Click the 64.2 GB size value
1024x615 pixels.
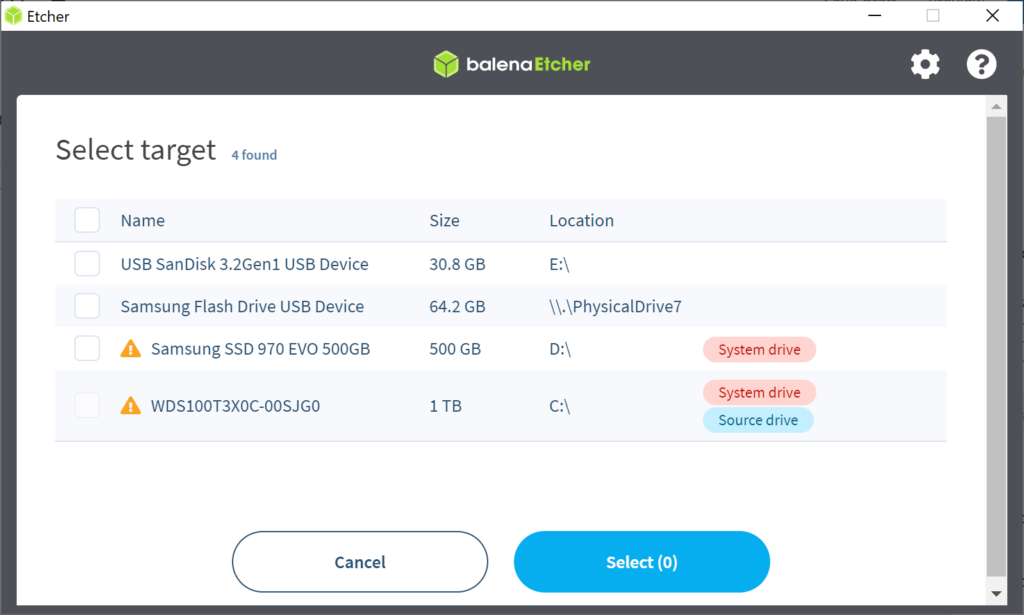(457, 307)
